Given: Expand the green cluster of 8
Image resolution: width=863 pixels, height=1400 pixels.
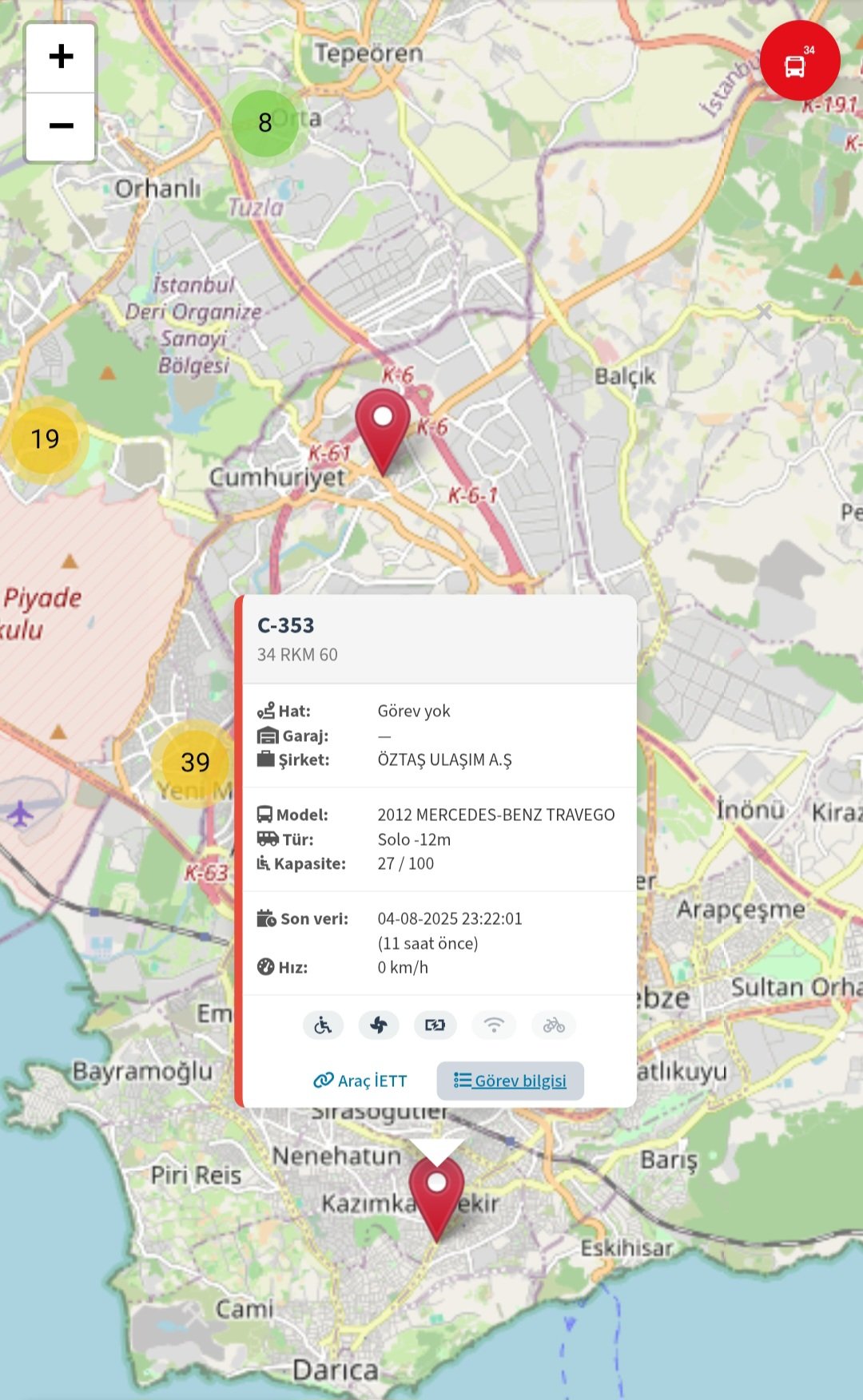Looking at the screenshot, I should [x=265, y=123].
